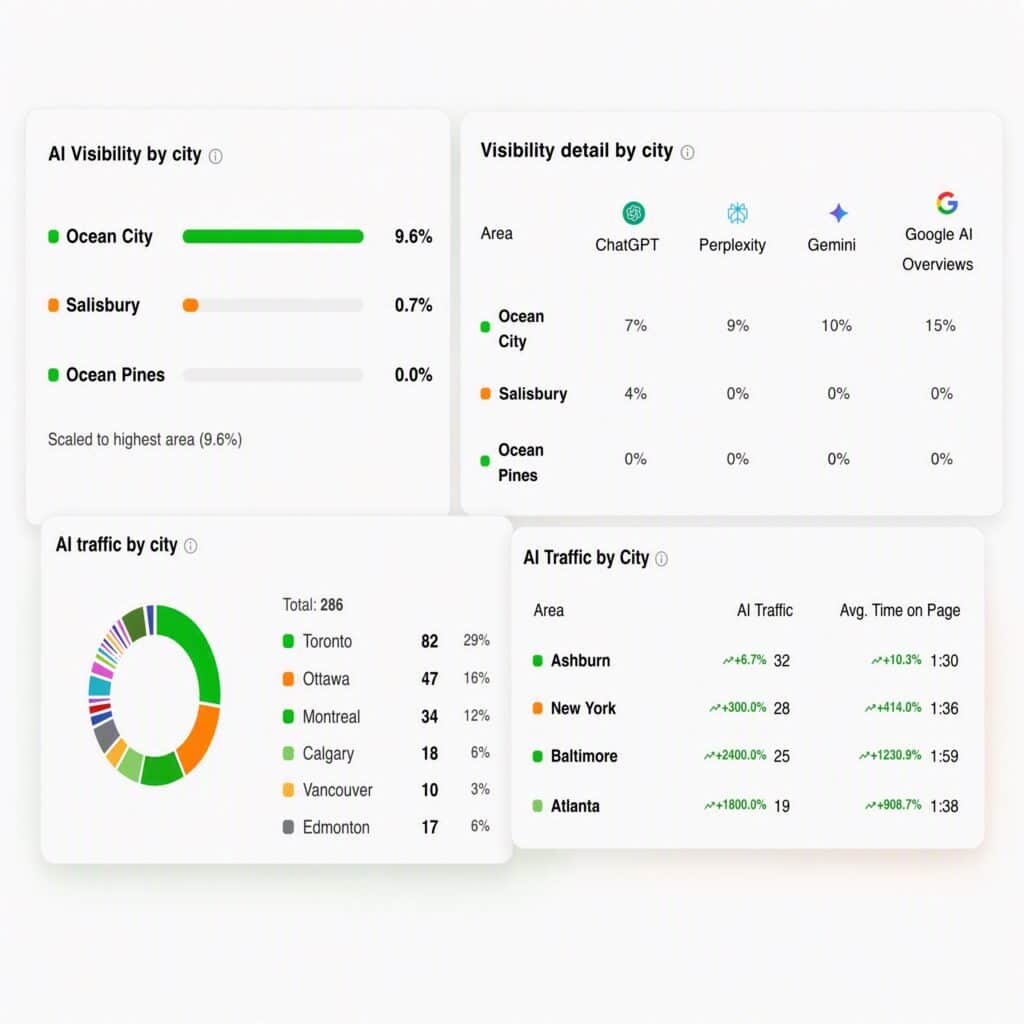Viewport: 1024px width, 1024px height.
Task: Select Salisbury in AI Visibility list
Action: [103, 305]
